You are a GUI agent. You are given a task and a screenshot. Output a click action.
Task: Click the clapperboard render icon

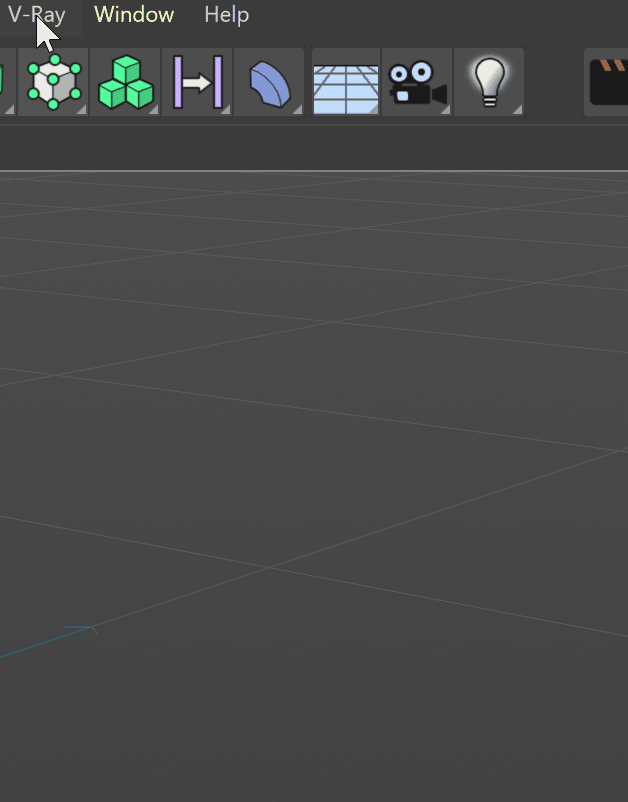(607, 82)
